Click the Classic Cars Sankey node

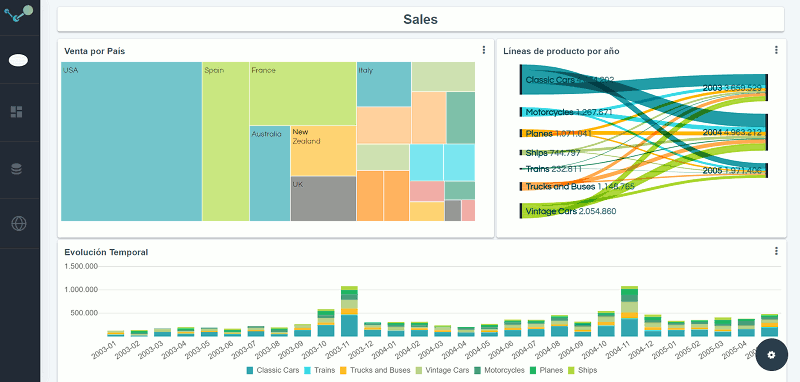[520, 80]
